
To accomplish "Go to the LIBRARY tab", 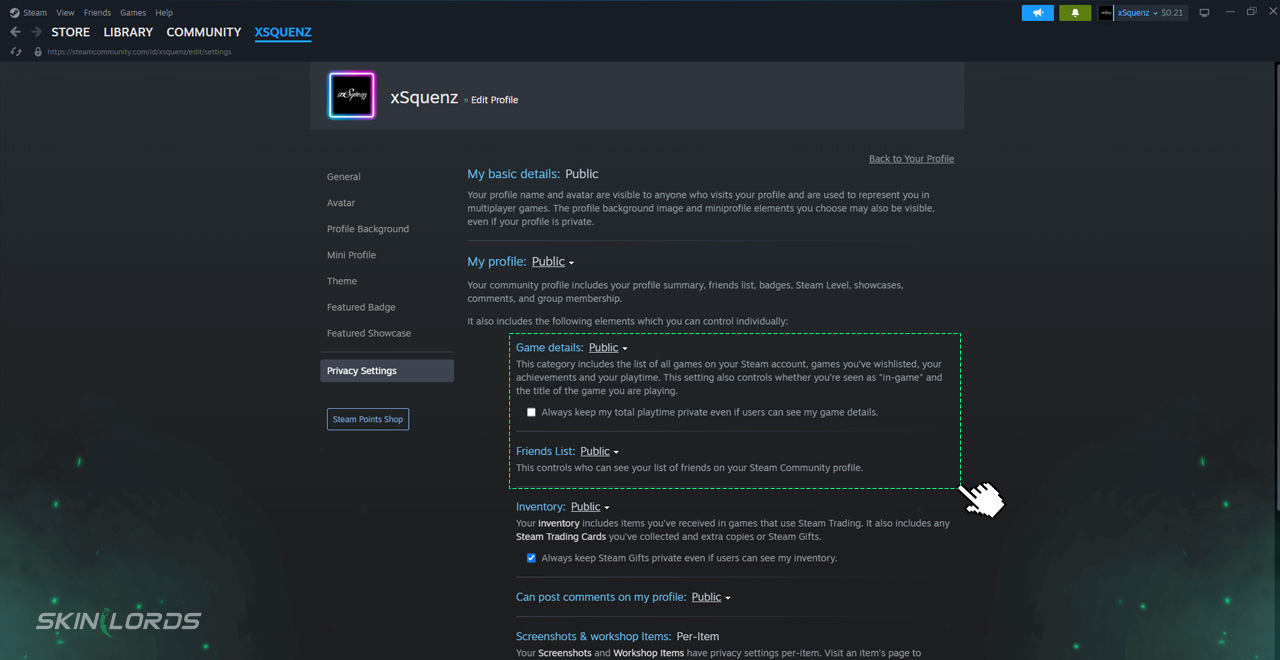I will point(128,32).
